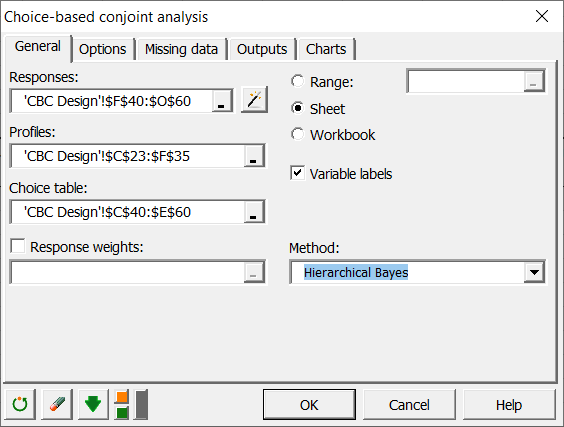The height and width of the screenshot is (427, 564).
Task: Click the orange and green squares icon
Action: pos(122,405)
